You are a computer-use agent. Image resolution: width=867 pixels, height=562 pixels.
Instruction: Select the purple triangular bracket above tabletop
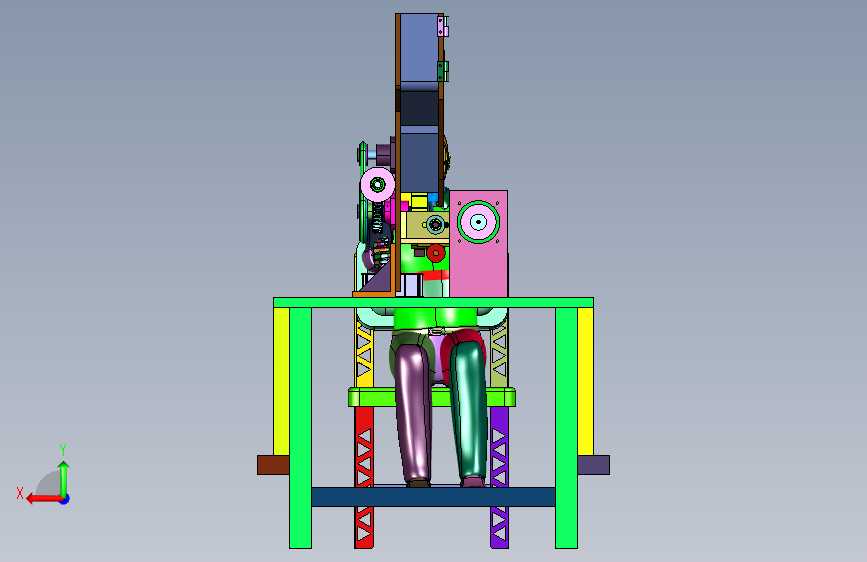point(378,278)
